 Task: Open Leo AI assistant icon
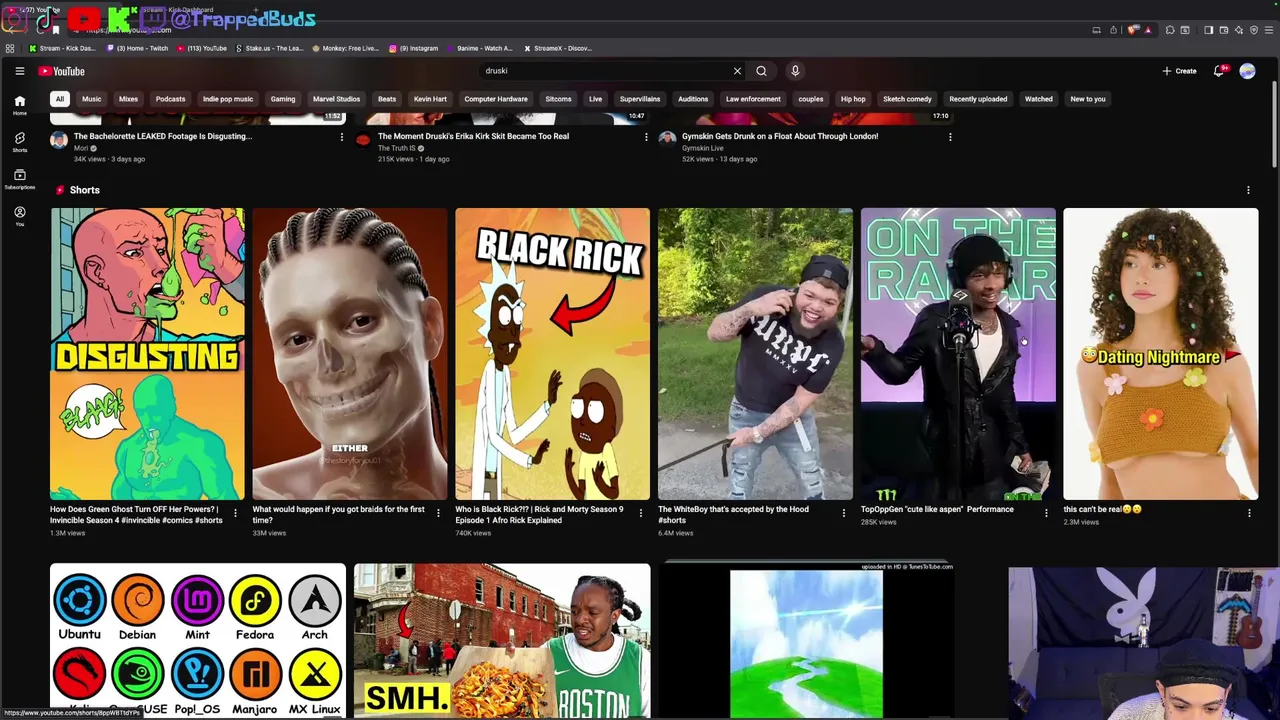pyautogui.click(x=1239, y=30)
